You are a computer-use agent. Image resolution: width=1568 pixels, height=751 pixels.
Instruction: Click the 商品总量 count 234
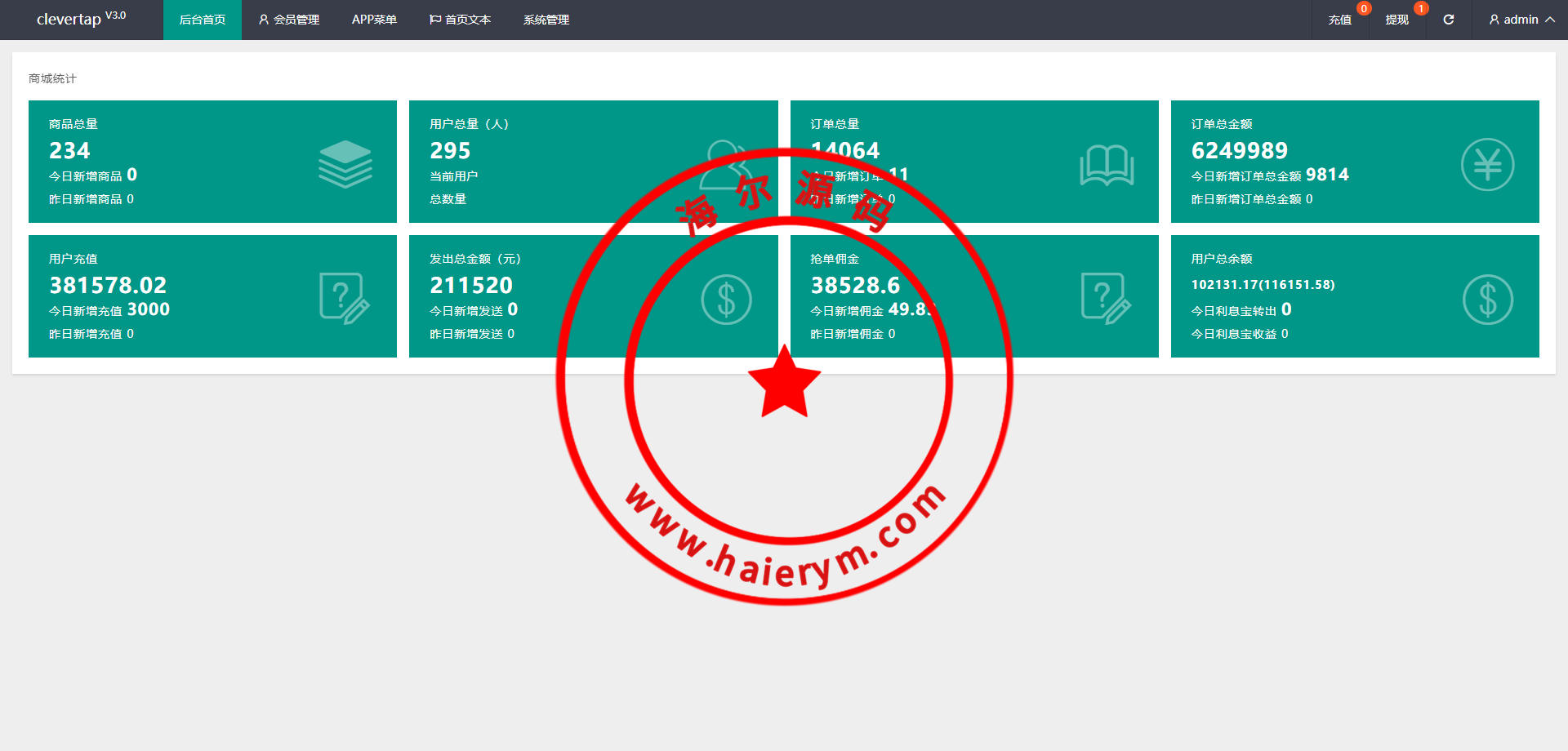coord(69,151)
